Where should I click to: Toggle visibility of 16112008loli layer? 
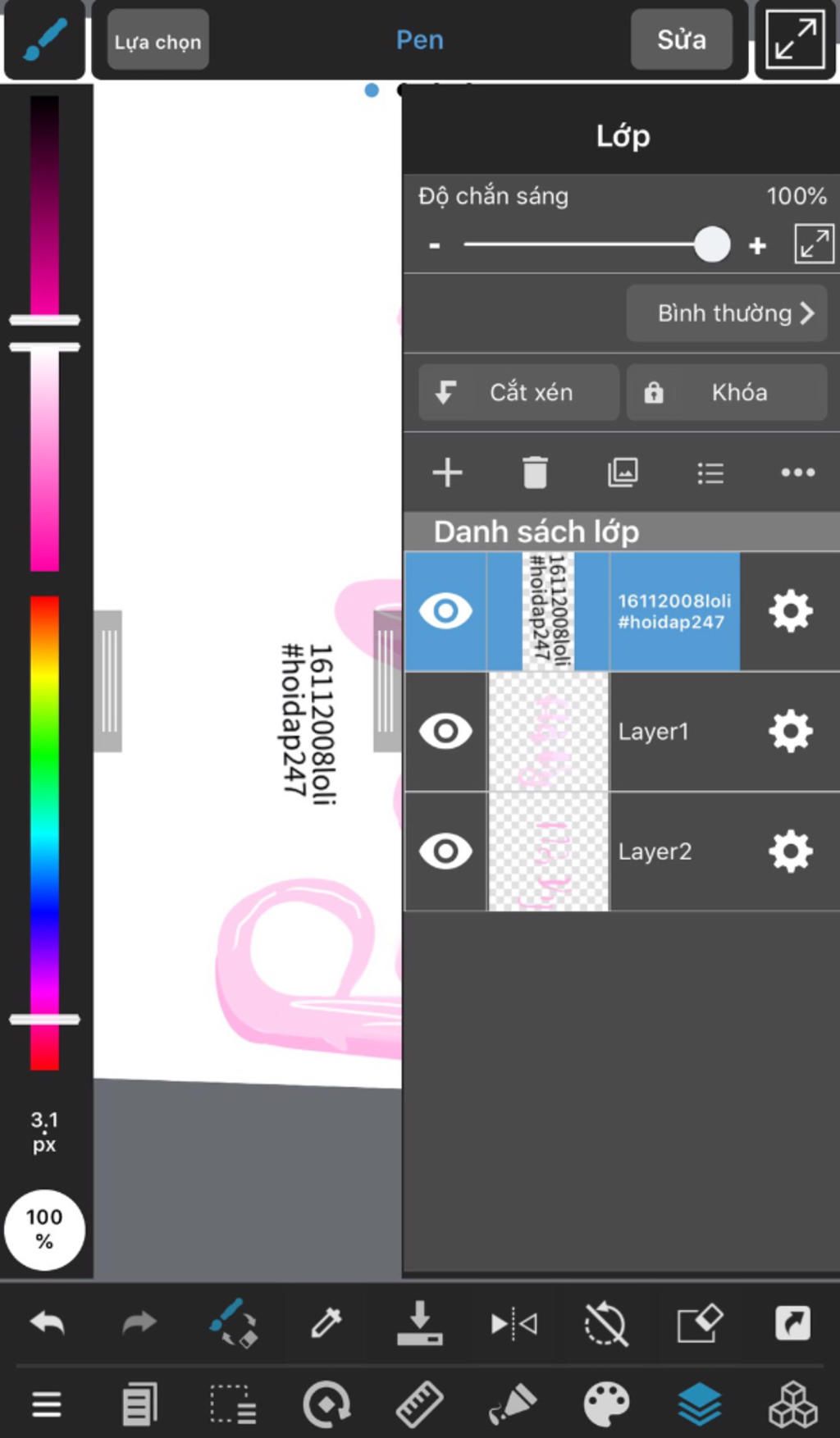[445, 611]
